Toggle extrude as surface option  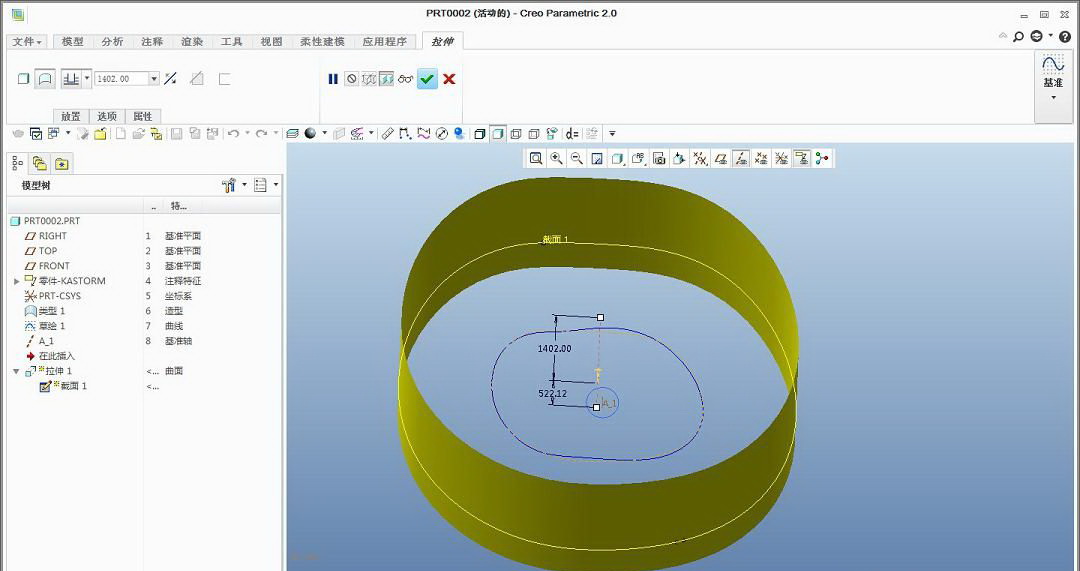pyautogui.click(x=45, y=79)
